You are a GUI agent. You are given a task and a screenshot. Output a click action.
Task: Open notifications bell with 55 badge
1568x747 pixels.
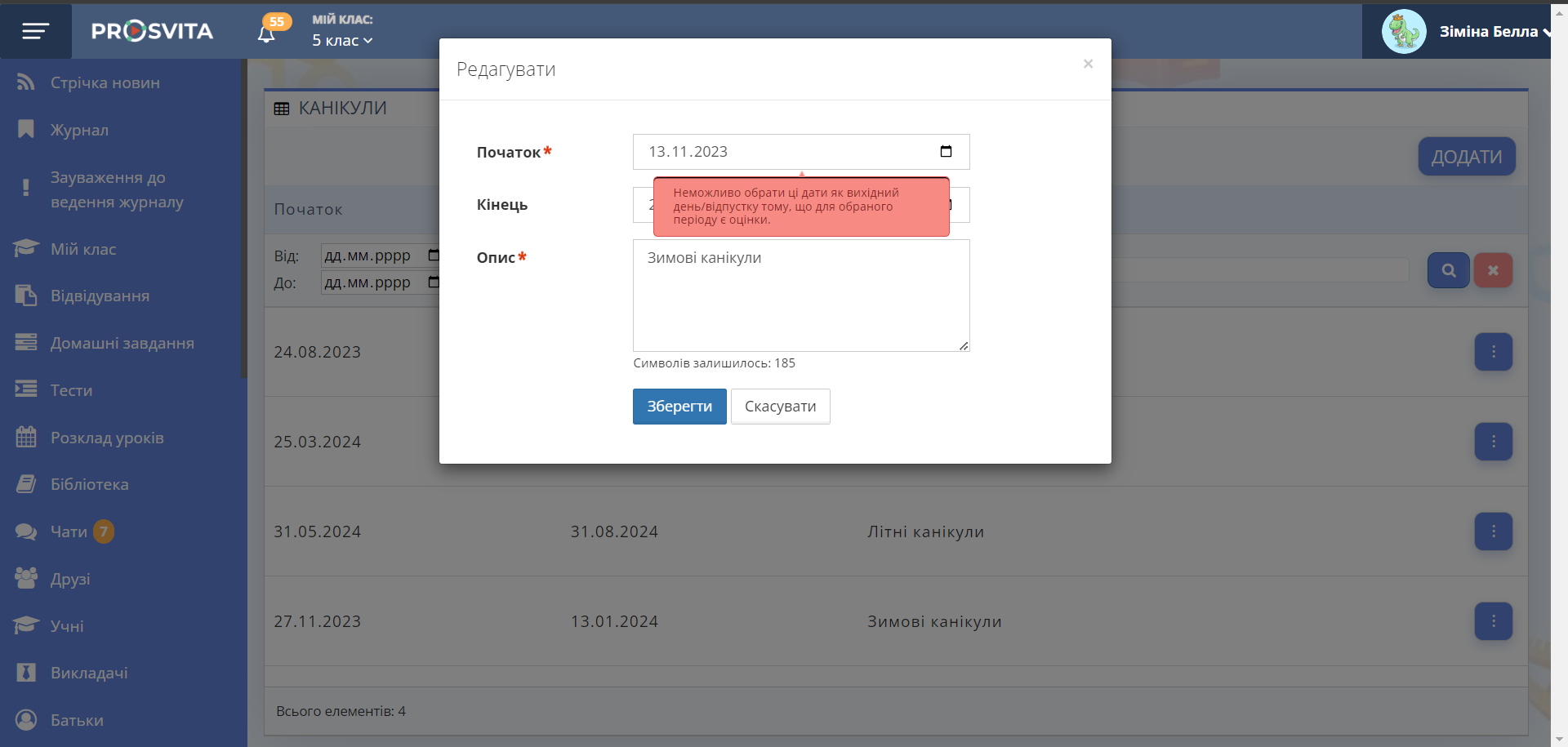pyautogui.click(x=267, y=33)
